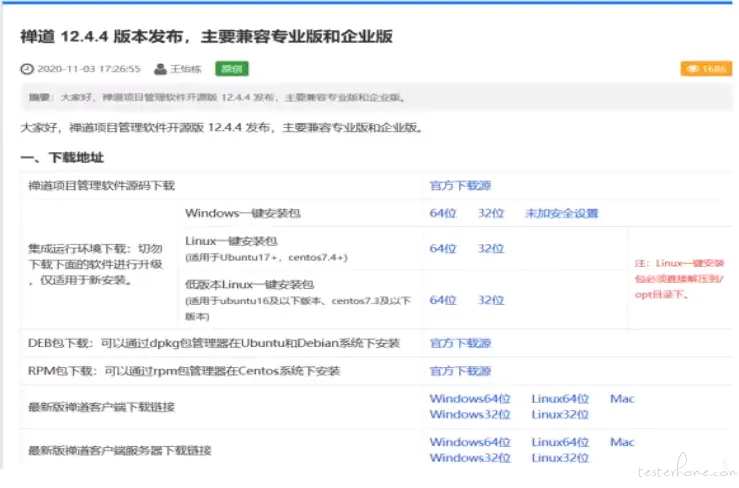
Task: Click the publish date 2020-11-03 17:26:55
Action: coord(89,69)
